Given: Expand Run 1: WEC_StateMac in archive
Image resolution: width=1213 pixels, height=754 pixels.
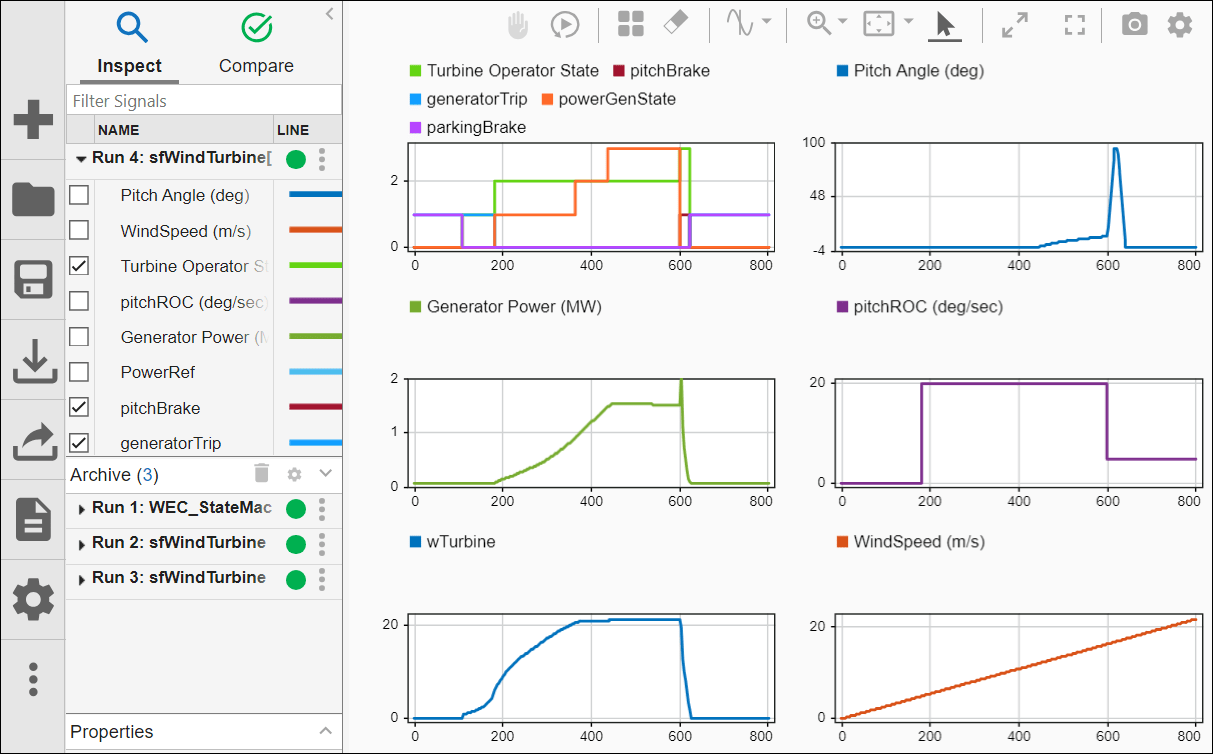Looking at the screenshot, I should [x=81, y=509].
